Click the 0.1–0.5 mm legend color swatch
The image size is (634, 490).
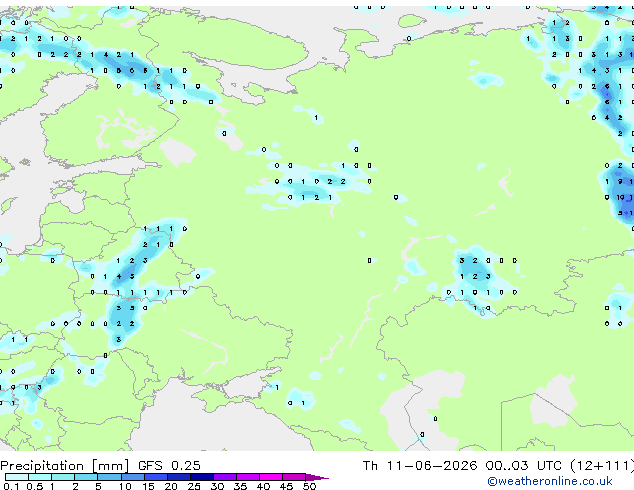(x=17, y=477)
